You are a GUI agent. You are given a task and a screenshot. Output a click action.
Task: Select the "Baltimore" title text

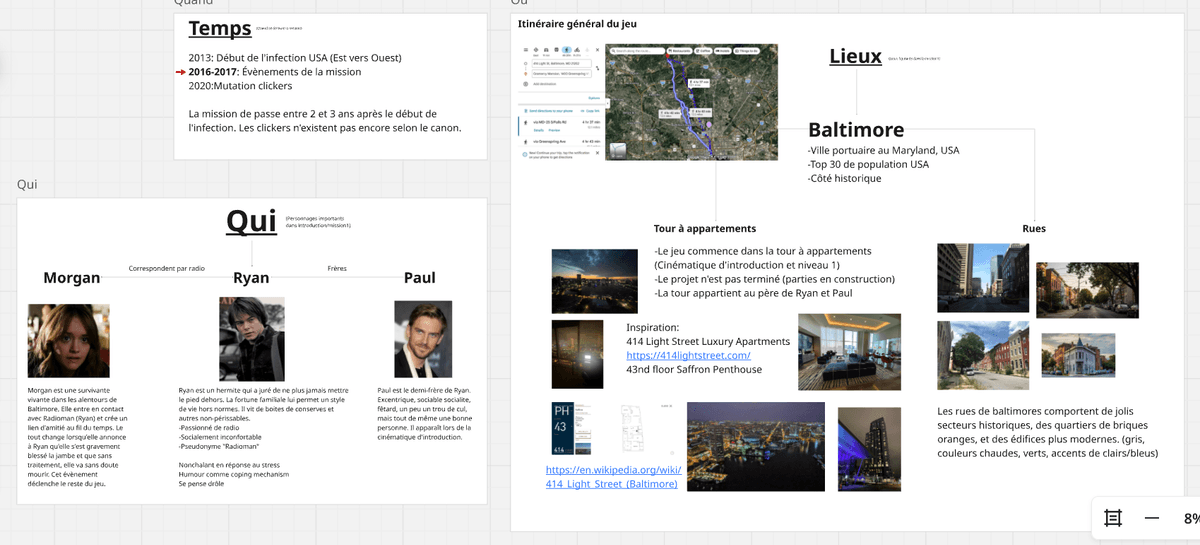click(x=856, y=129)
